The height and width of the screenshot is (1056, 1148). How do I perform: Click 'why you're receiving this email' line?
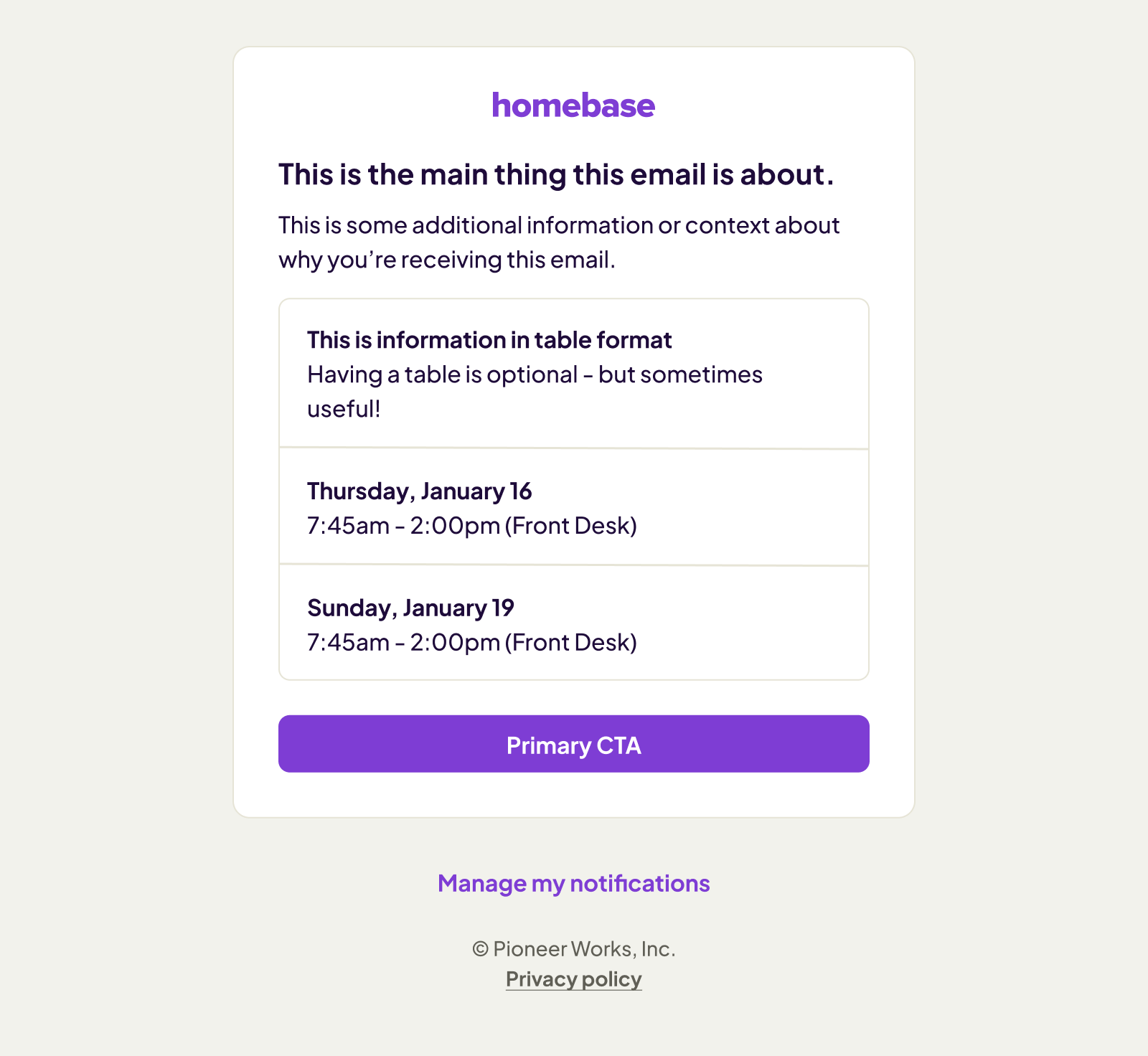pyautogui.click(x=446, y=260)
